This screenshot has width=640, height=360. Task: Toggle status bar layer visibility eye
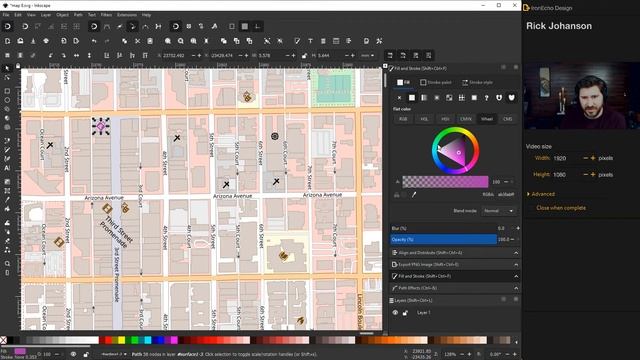pos(73,354)
